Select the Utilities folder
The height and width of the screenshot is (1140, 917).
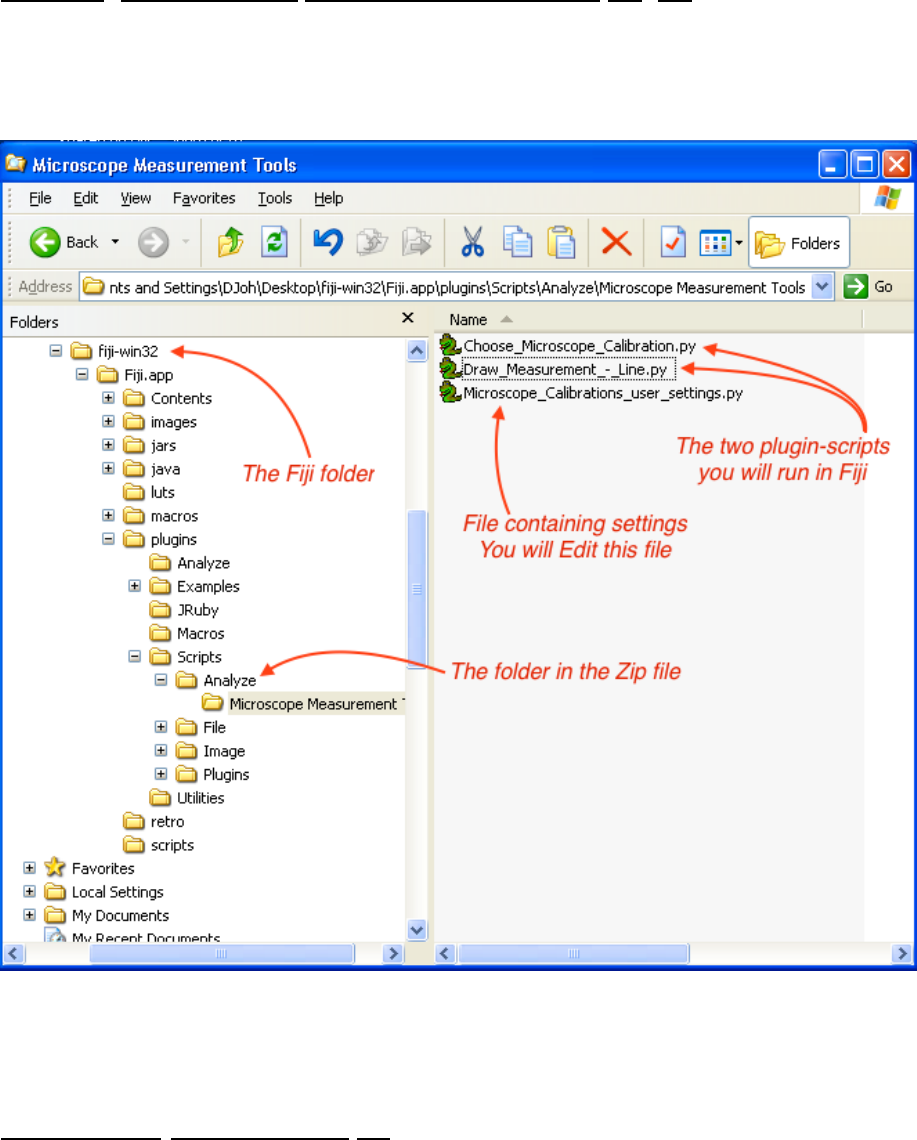(187, 798)
